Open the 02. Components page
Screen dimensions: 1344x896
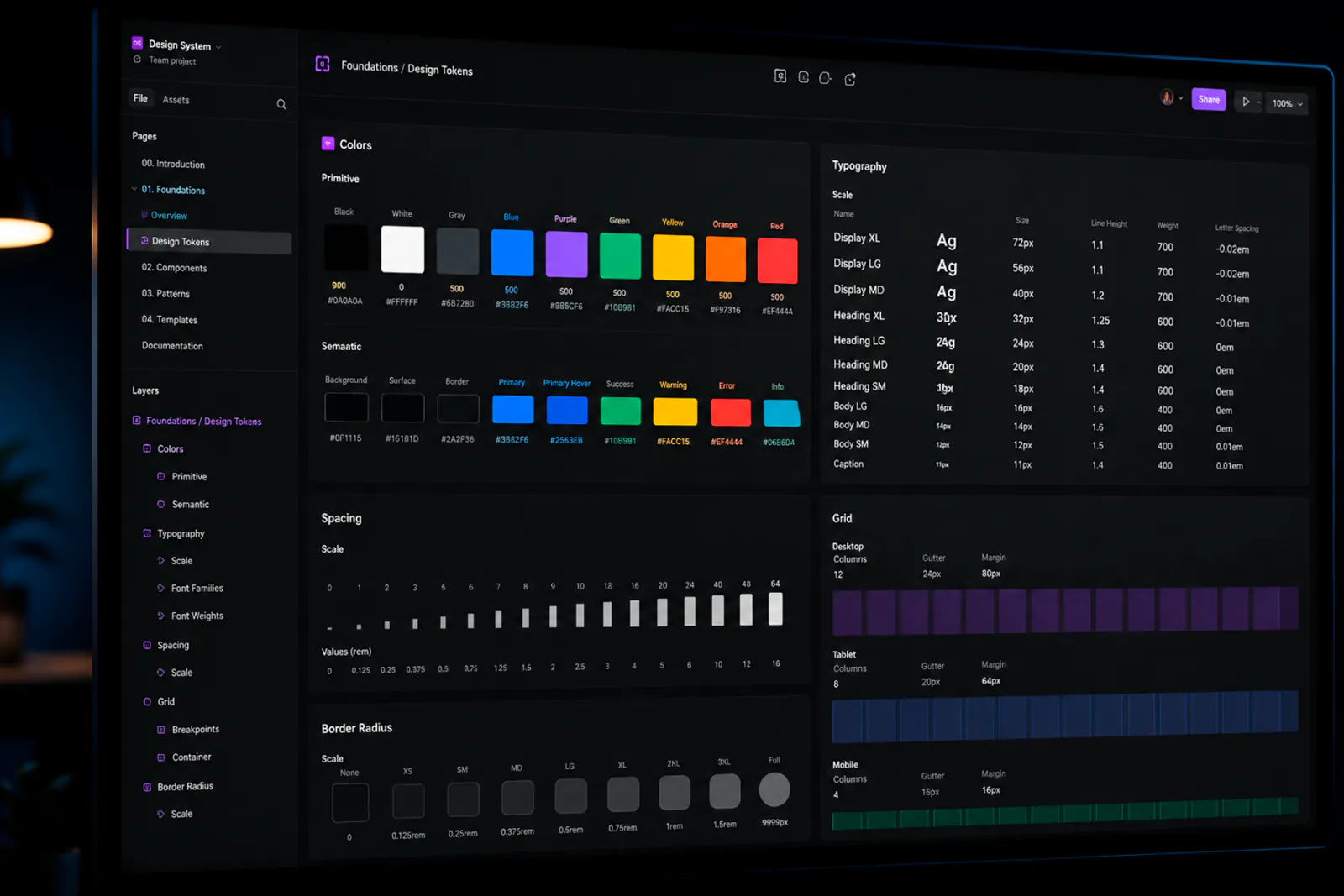coord(174,268)
